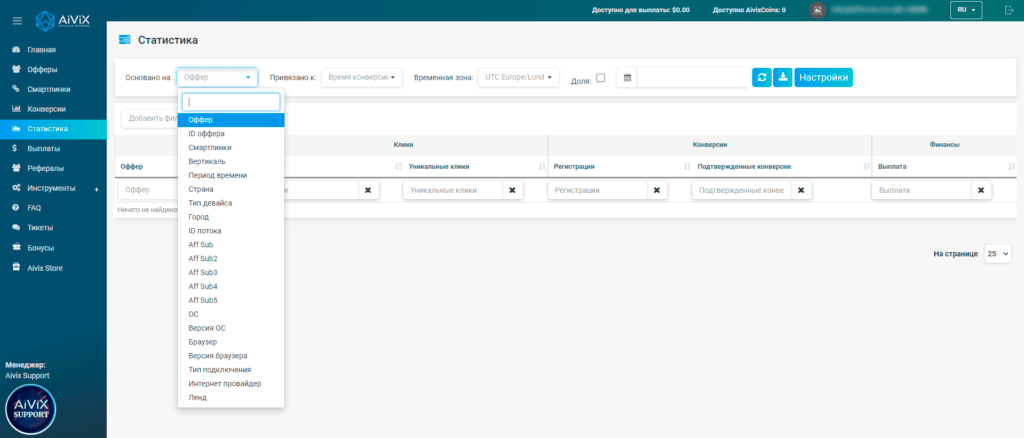
Task: Click the Смартлинки link icon
Action: coord(16,89)
